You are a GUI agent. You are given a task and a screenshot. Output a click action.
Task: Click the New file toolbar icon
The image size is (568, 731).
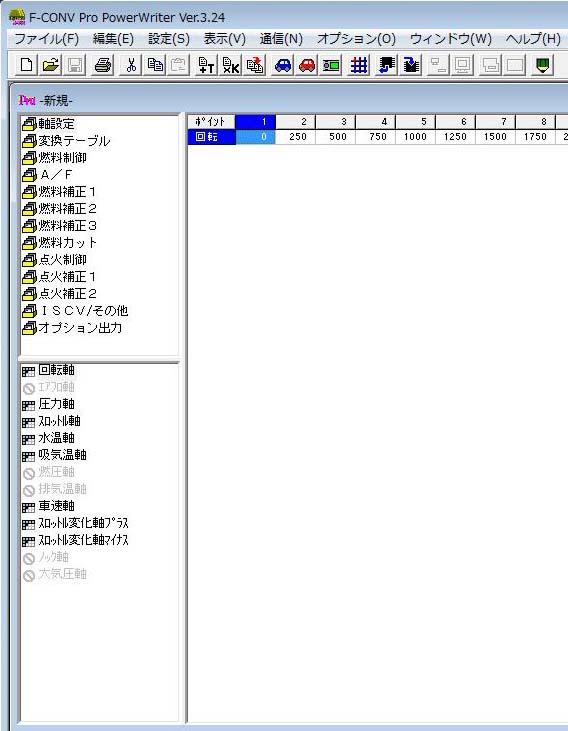click(x=26, y=65)
